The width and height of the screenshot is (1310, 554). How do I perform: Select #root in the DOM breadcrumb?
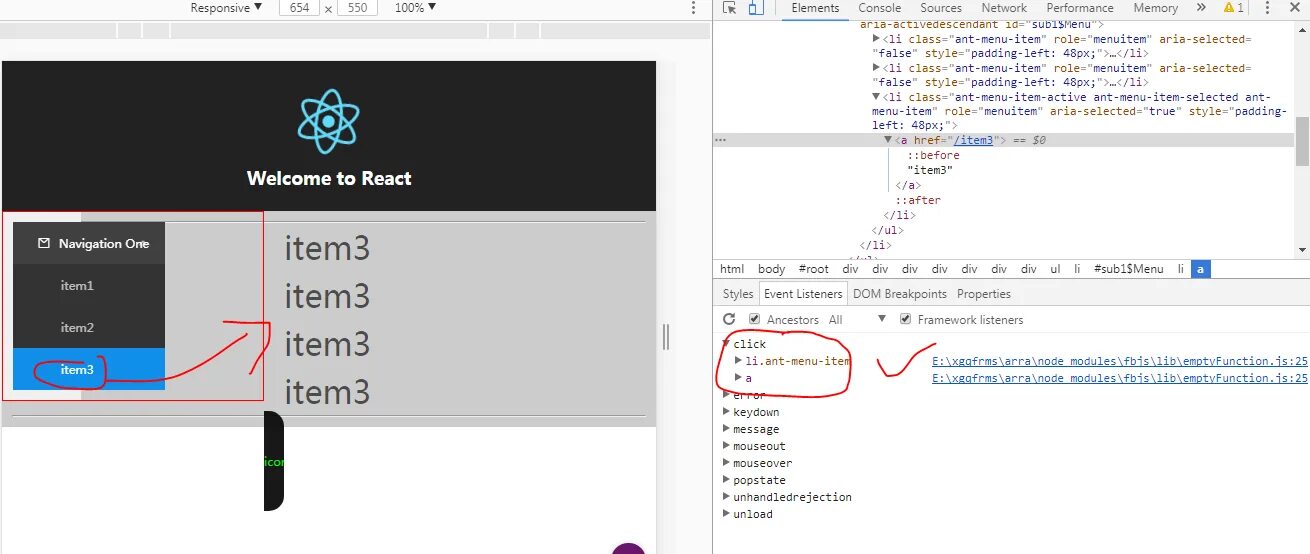[x=814, y=269]
